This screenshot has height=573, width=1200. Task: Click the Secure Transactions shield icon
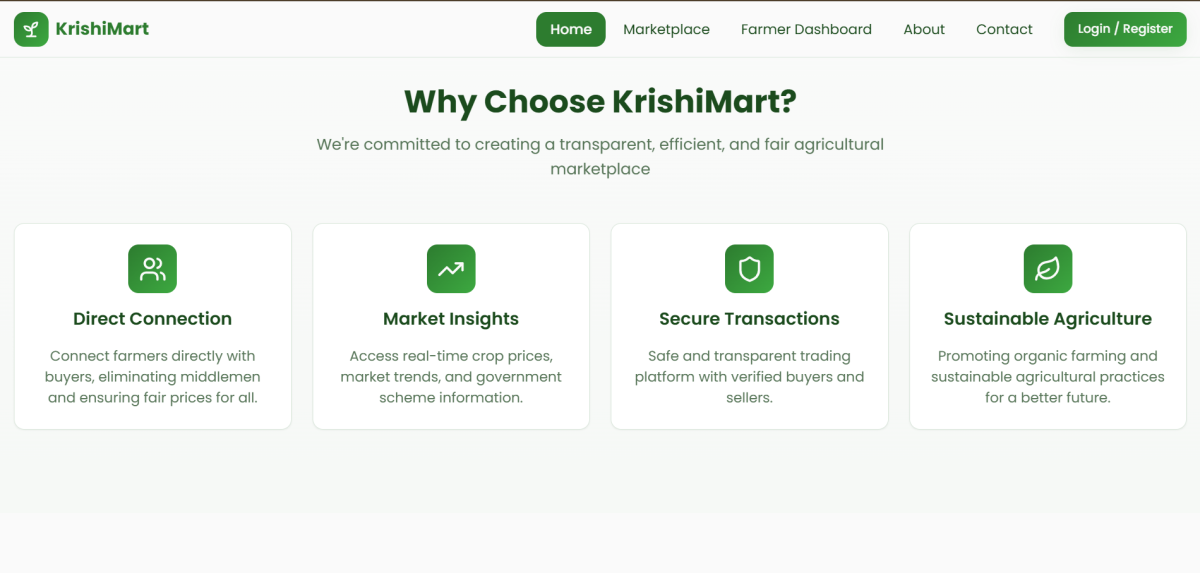point(749,269)
